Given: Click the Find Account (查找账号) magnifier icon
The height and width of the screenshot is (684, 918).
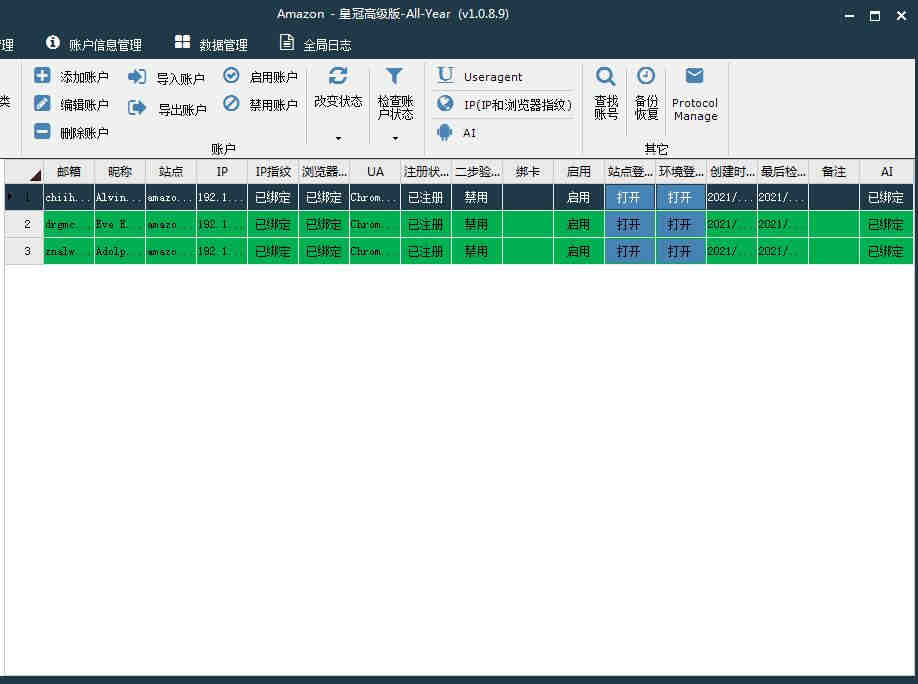Looking at the screenshot, I should point(605,77).
